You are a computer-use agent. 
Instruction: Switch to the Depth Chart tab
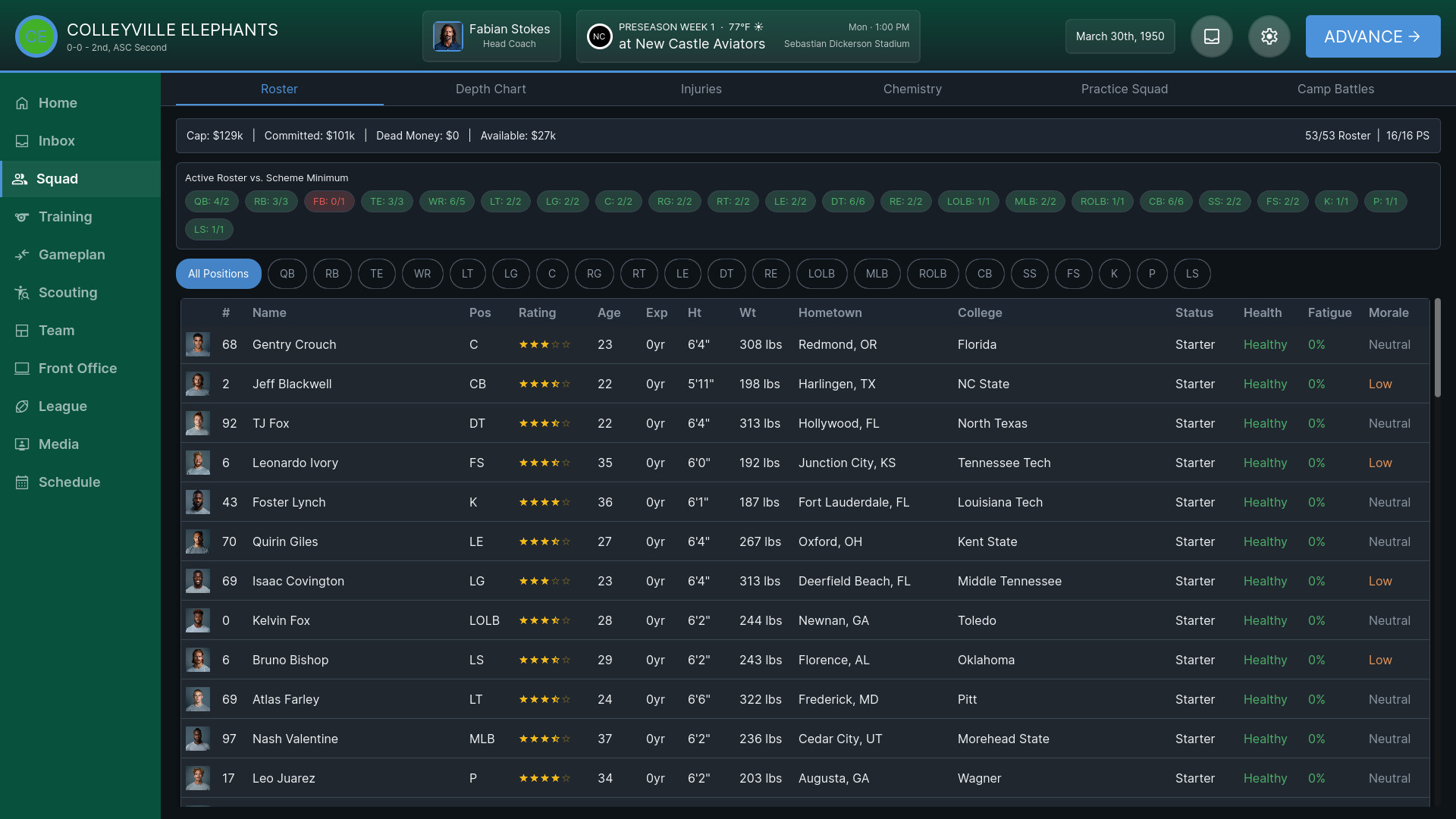491,89
